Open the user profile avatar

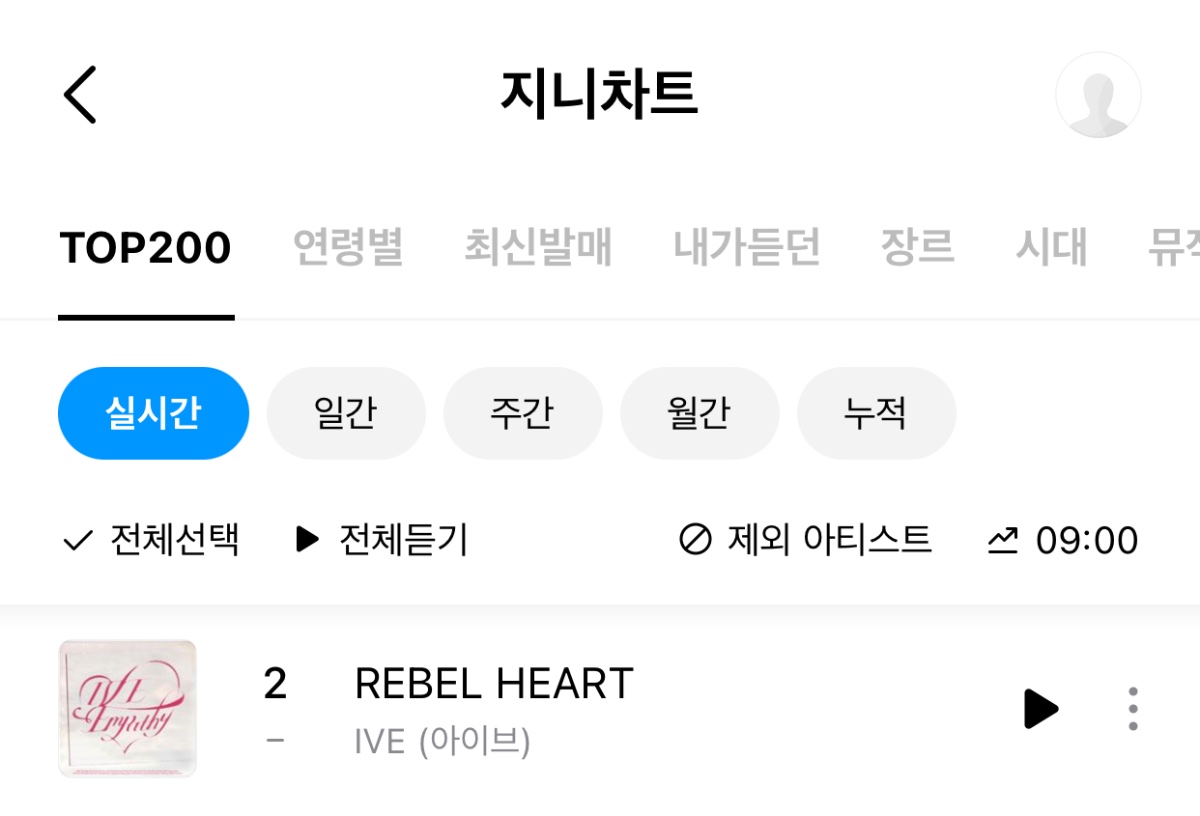1098,95
